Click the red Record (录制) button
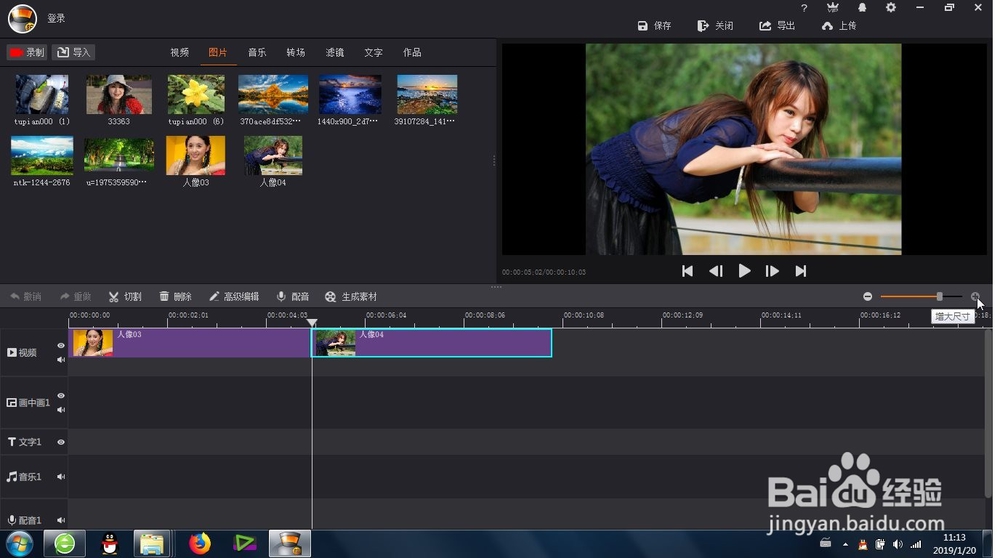The height and width of the screenshot is (558, 1000). coord(27,52)
